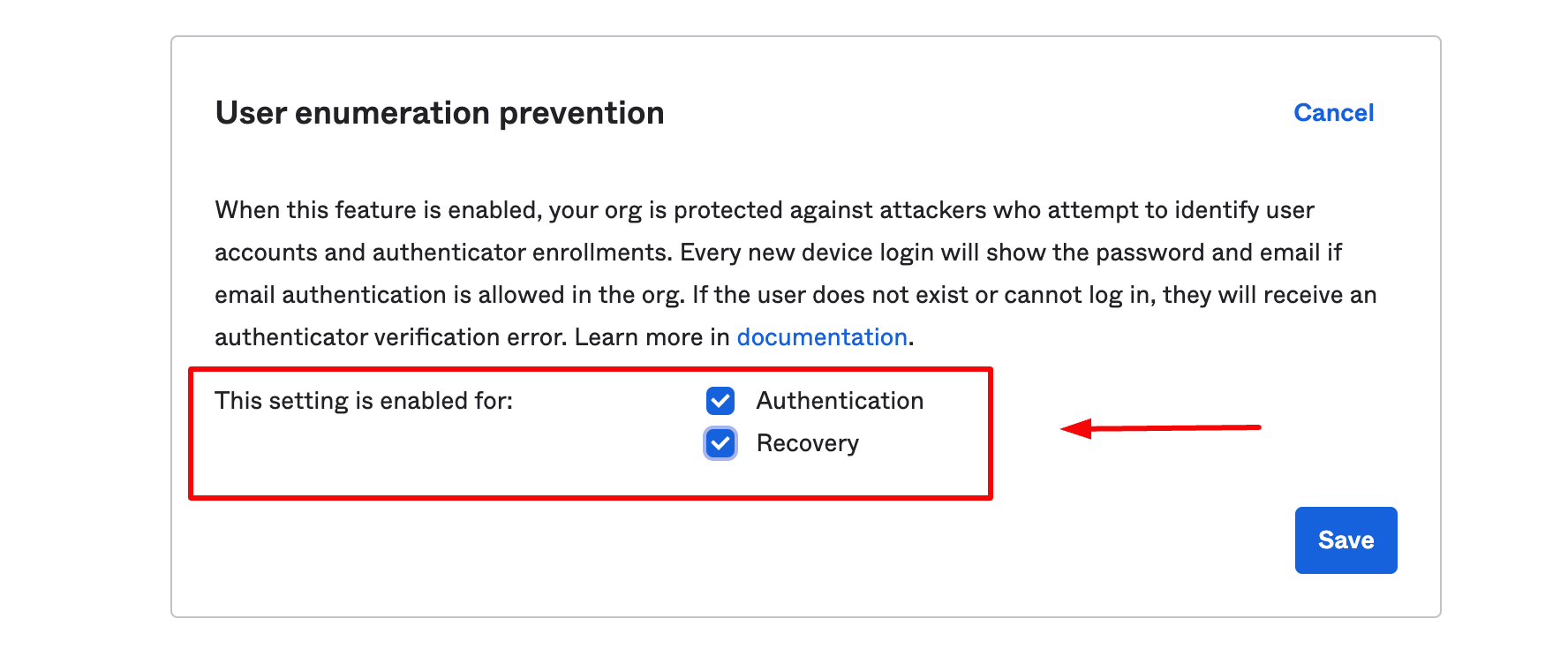Enable the Authentication checkbox
Viewport: 1568px width, 664px height.
[x=720, y=401]
